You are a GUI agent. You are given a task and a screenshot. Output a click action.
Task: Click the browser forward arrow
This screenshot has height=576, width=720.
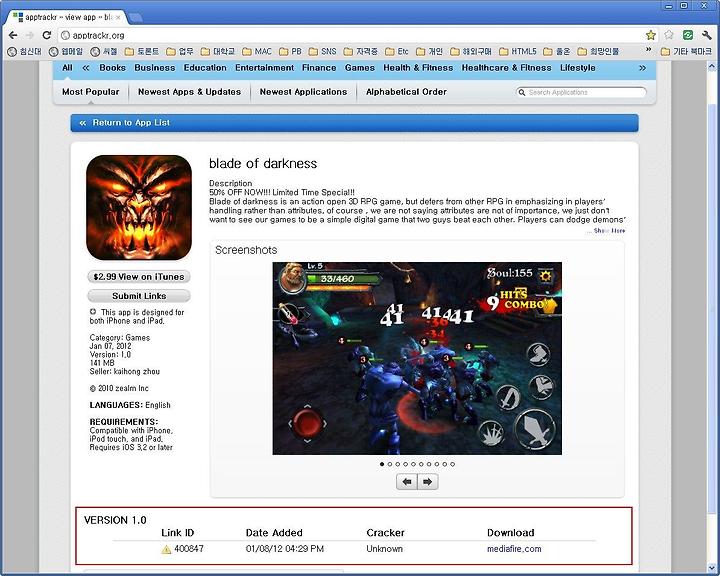(x=30, y=35)
